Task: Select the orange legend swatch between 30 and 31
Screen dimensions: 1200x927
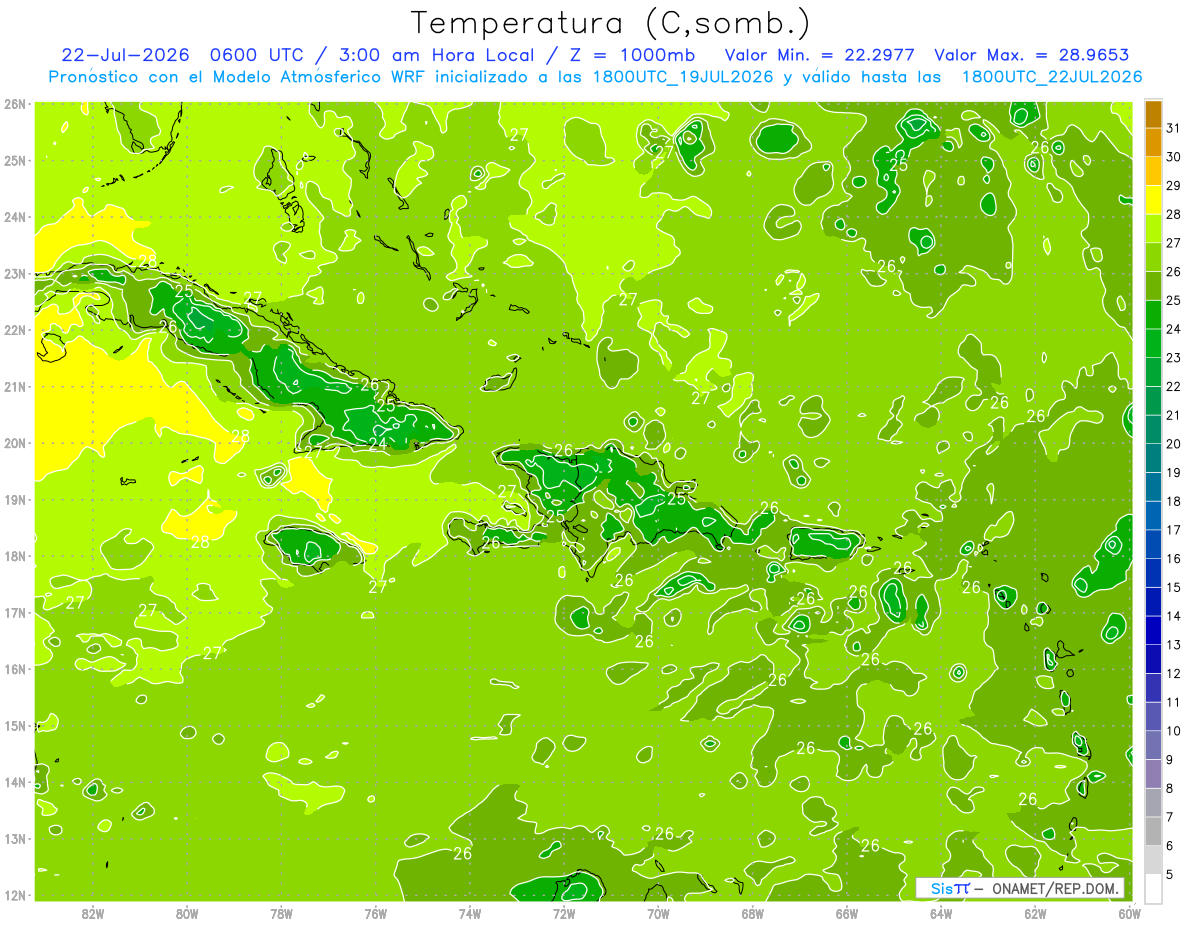Action: point(1153,143)
